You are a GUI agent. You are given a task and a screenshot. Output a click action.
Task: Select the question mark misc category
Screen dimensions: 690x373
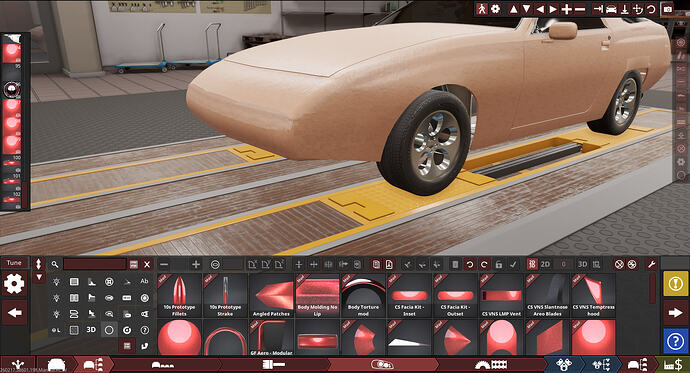(x=144, y=330)
